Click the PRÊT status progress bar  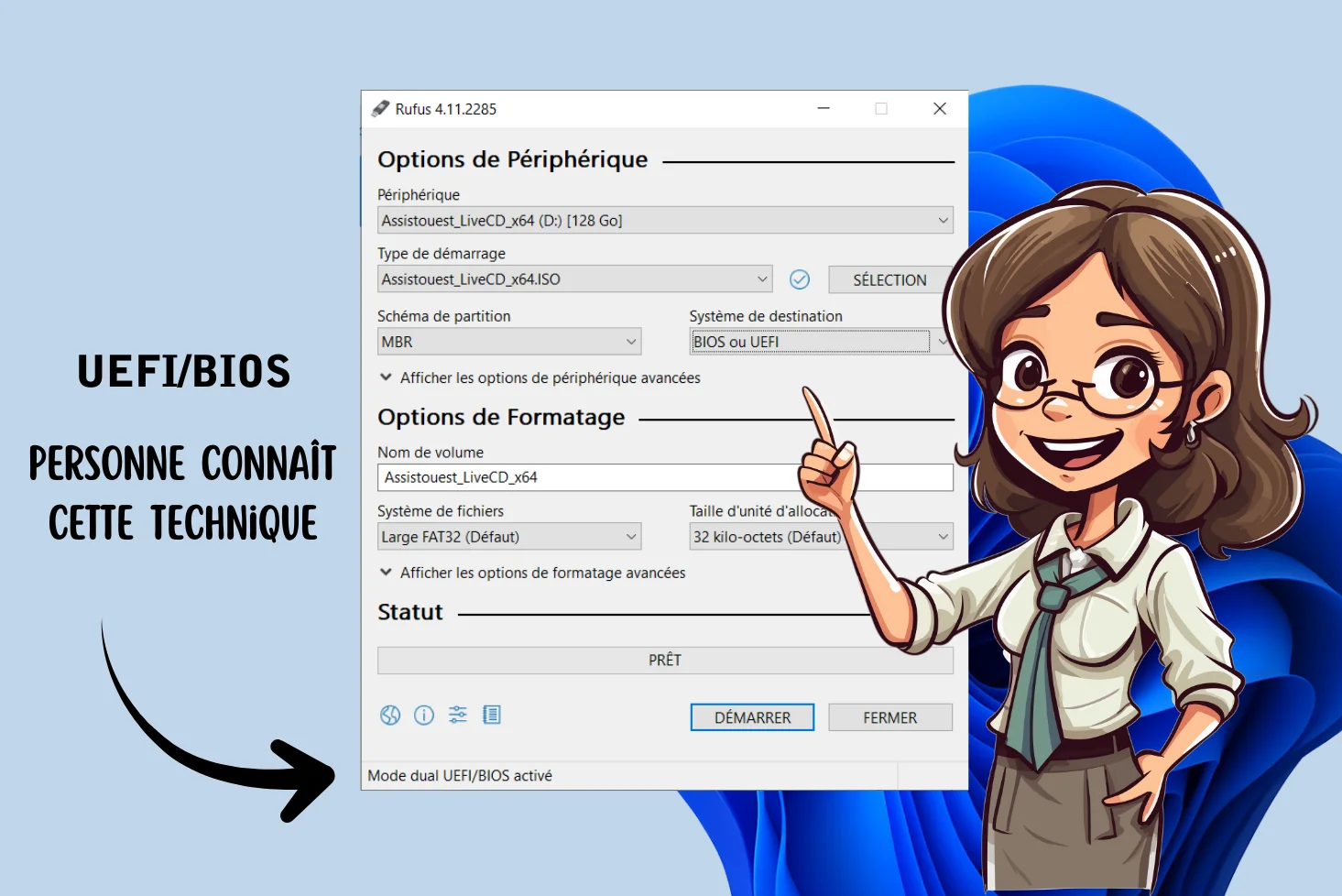point(665,661)
